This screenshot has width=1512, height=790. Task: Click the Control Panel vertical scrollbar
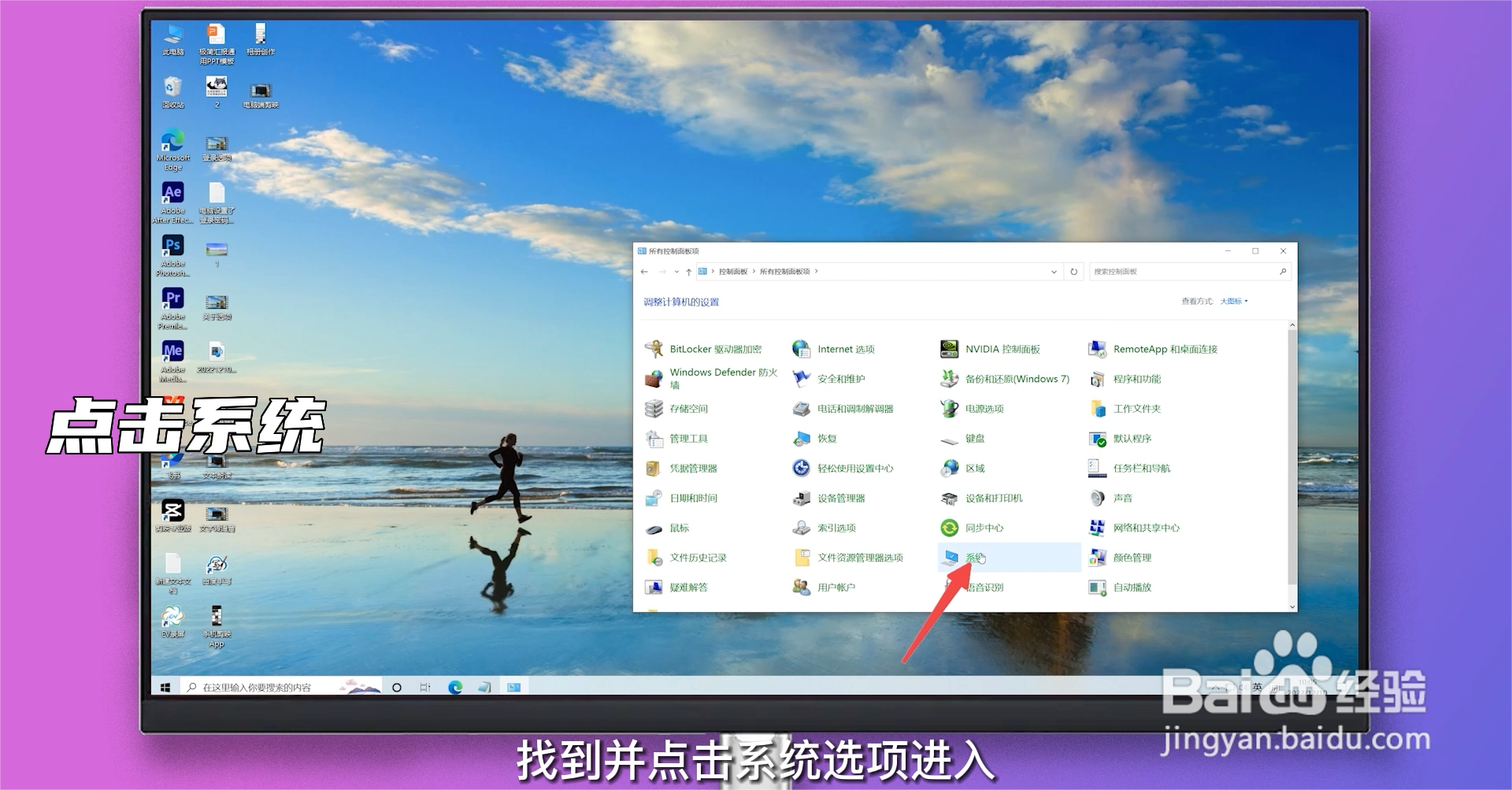click(1292, 457)
